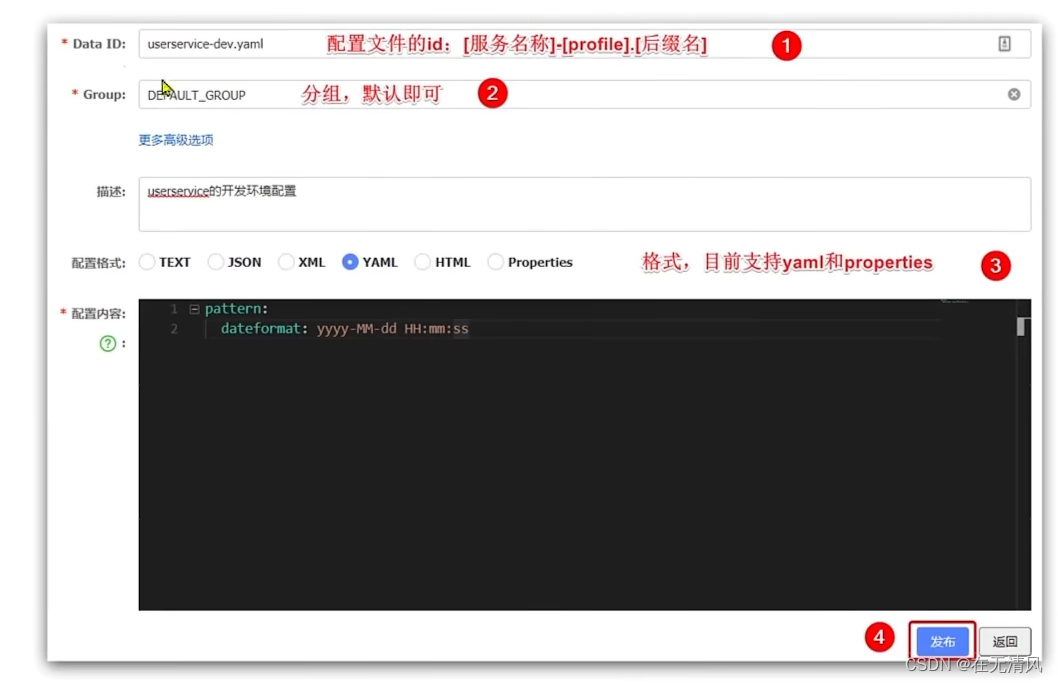Select the YAML format radio button

pos(350,262)
